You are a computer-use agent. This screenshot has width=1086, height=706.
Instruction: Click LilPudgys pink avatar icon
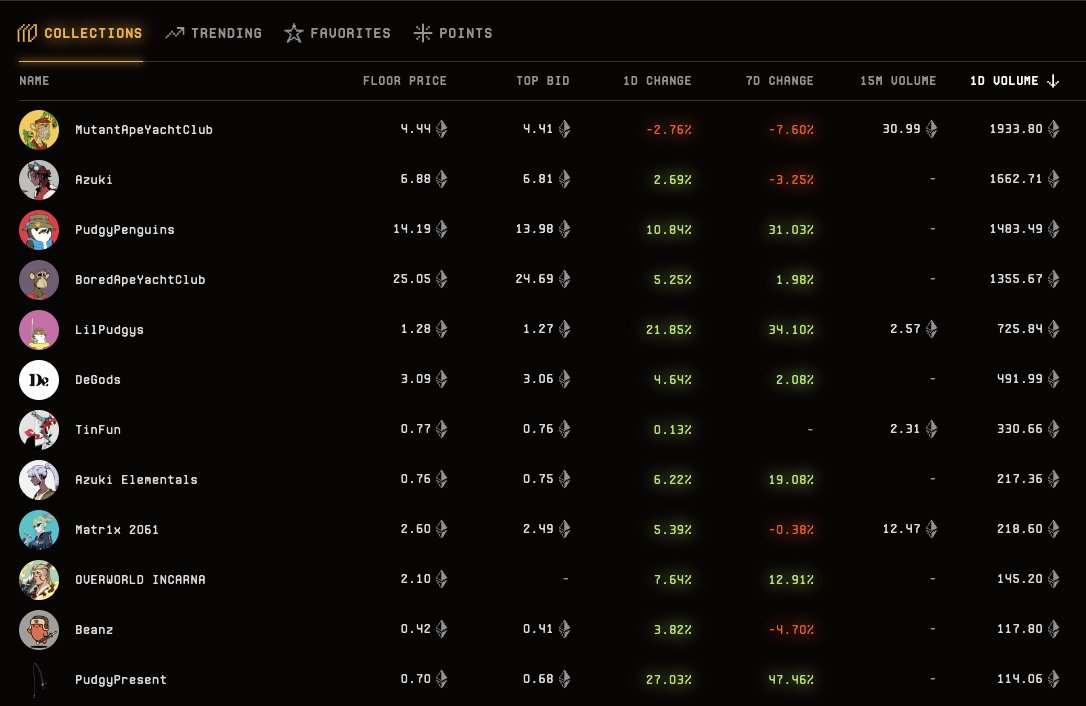[39, 329]
